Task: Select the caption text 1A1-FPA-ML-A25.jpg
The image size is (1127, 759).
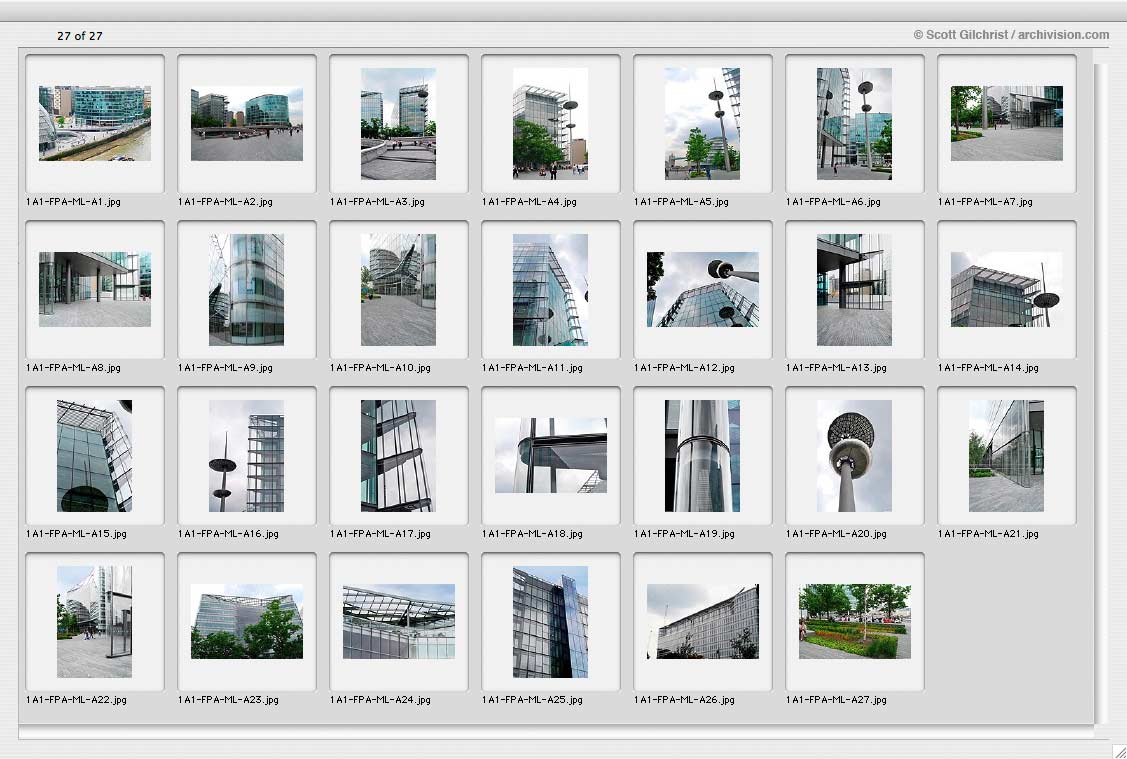Action: [533, 700]
